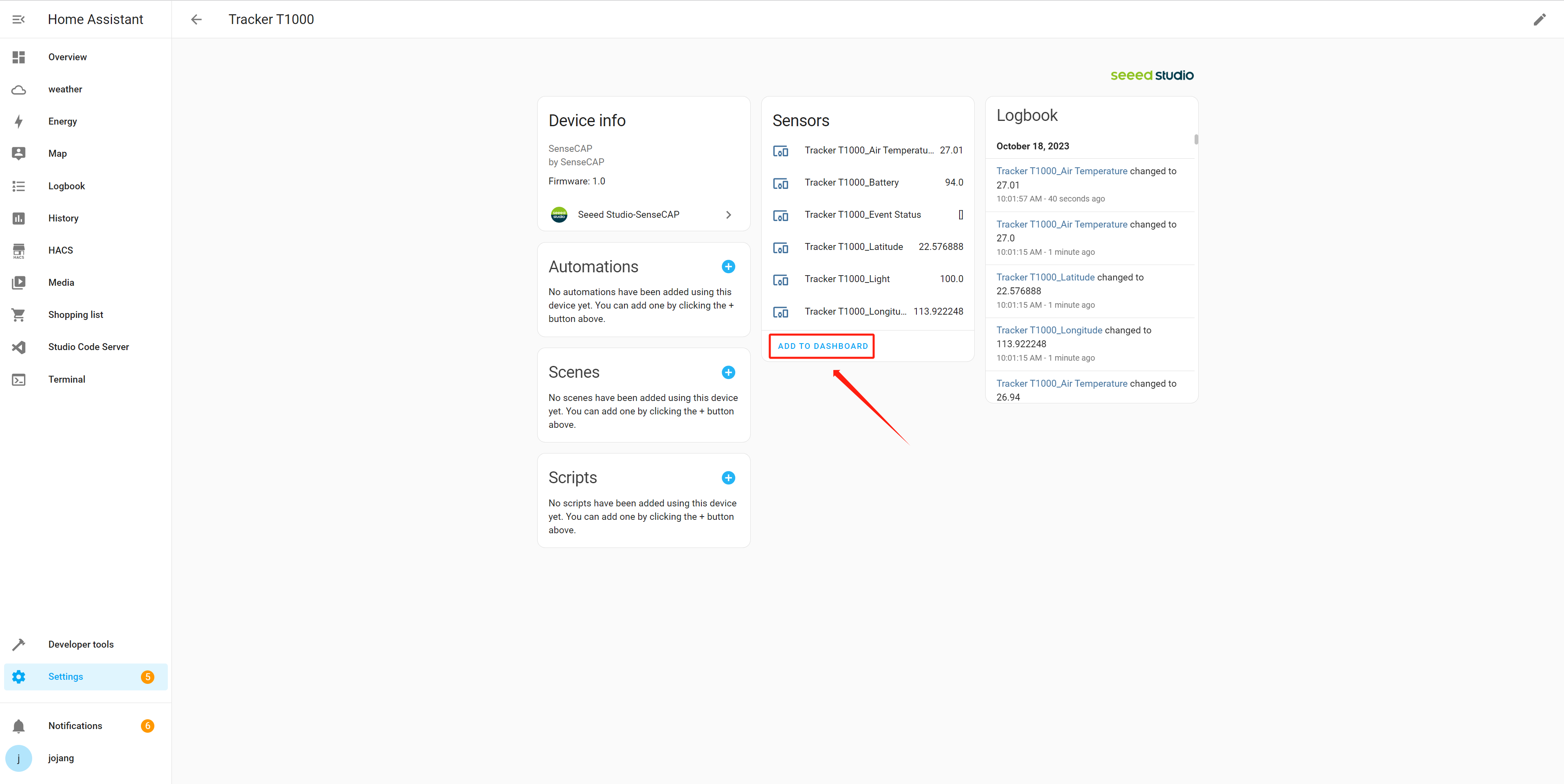The height and width of the screenshot is (784, 1564).
Task: Add a scene with the plus icon
Action: pos(729,372)
